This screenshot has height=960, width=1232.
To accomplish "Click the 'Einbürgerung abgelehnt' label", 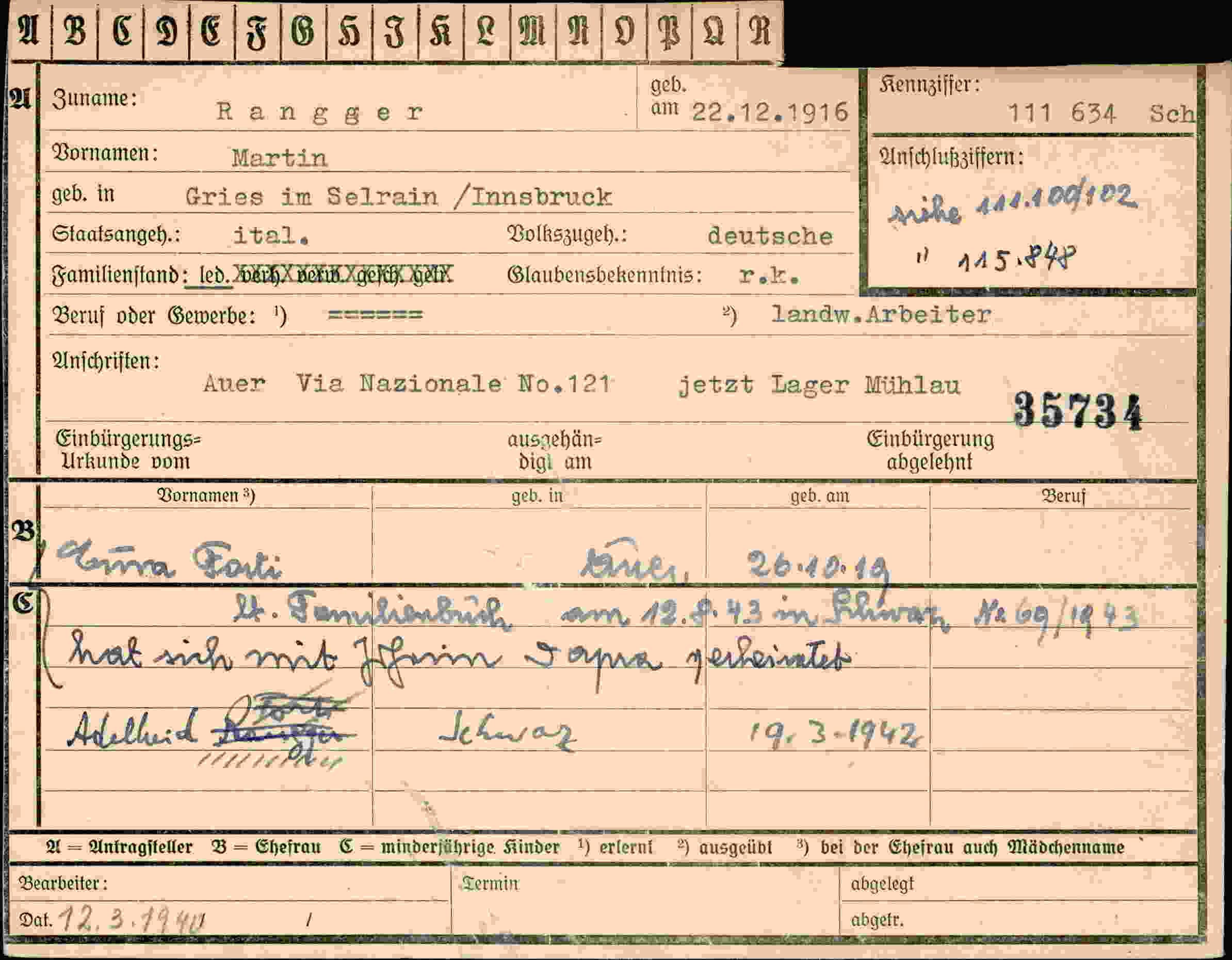I will (931, 451).
